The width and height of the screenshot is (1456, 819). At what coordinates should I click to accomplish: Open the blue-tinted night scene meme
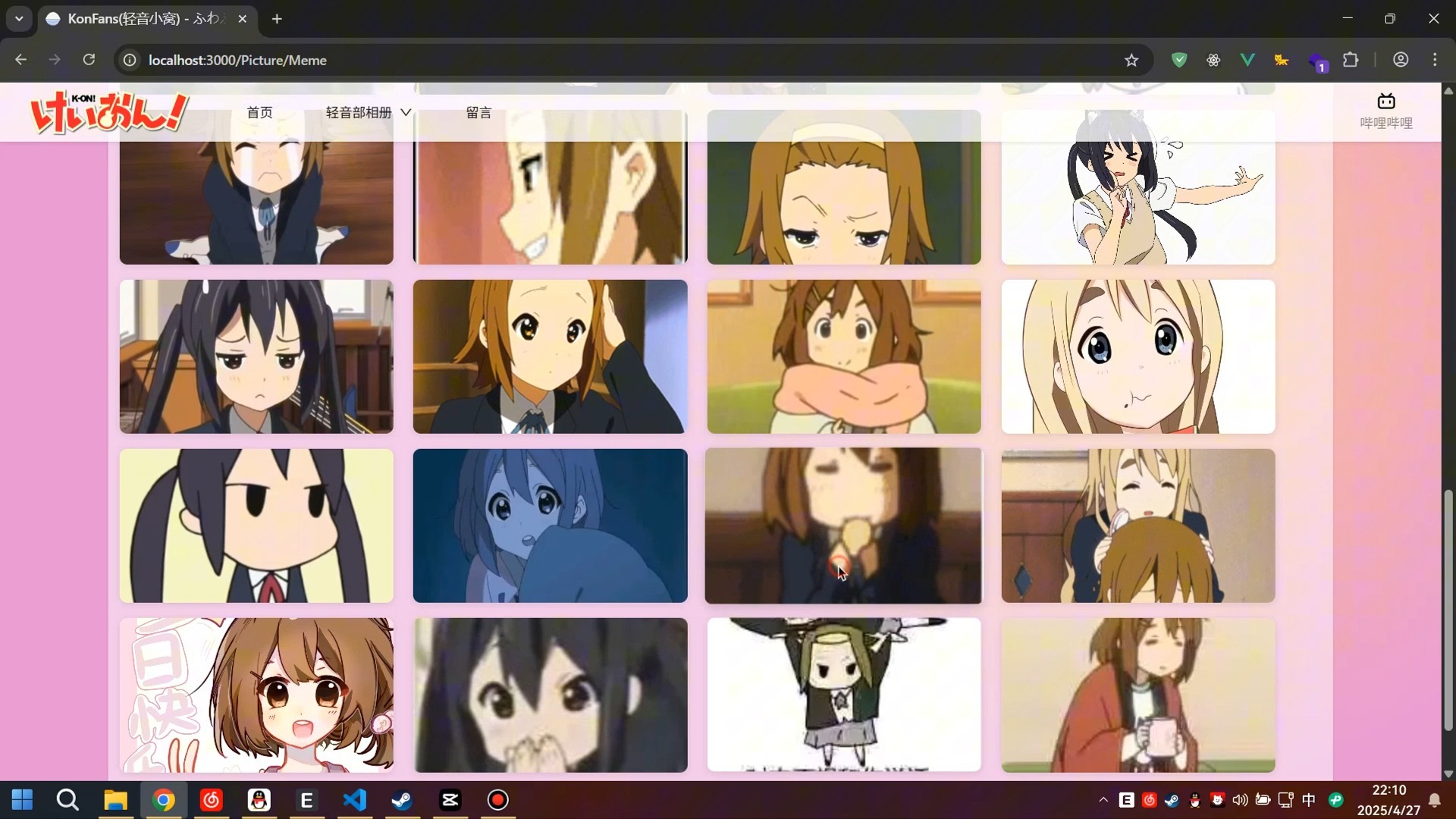[x=551, y=526]
